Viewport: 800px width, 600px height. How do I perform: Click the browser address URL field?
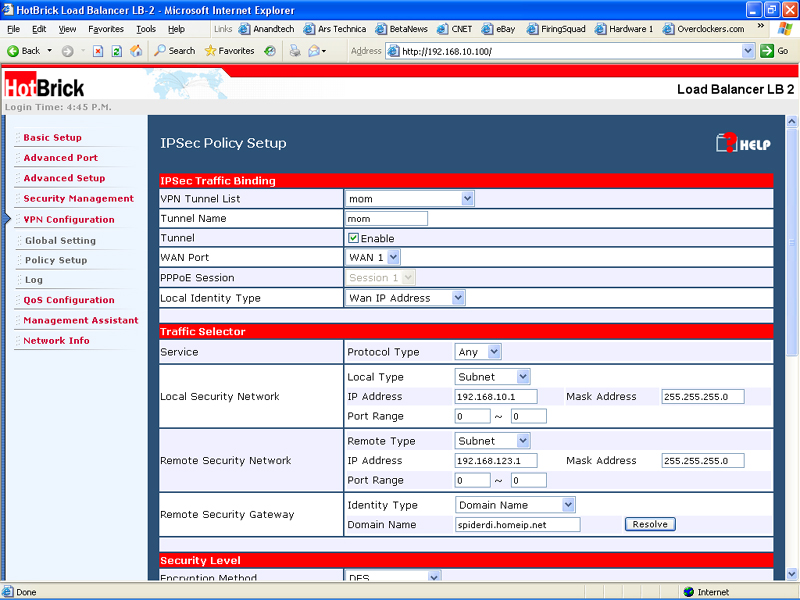pyautogui.click(x=570, y=51)
